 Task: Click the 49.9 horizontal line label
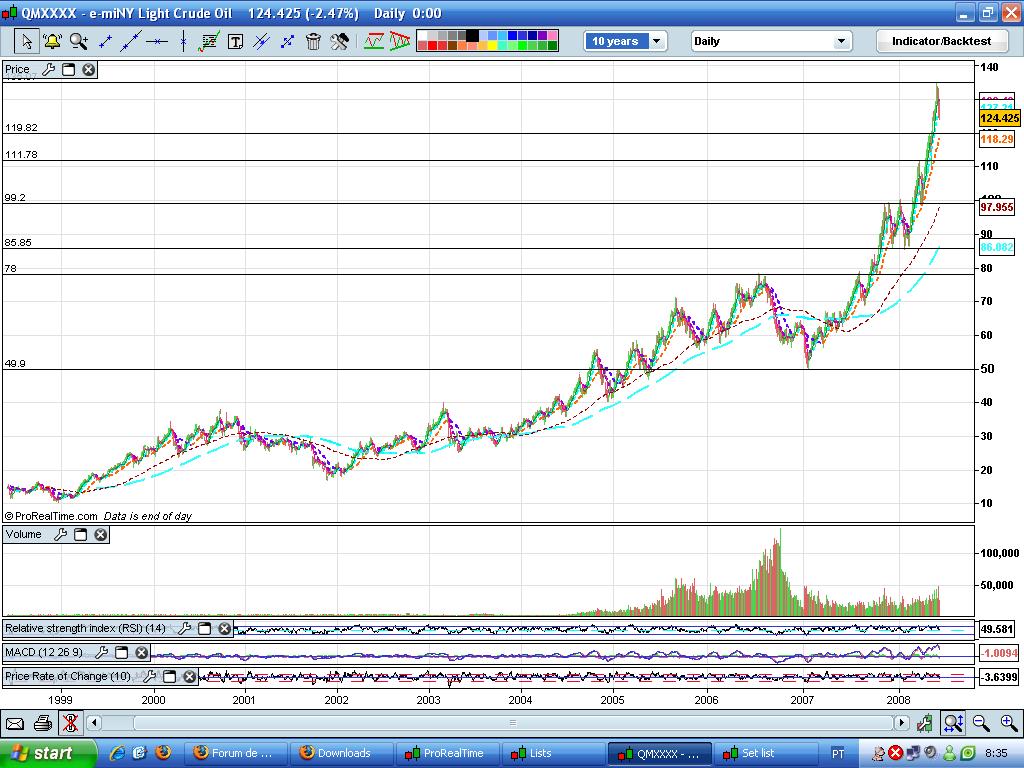click(15, 364)
